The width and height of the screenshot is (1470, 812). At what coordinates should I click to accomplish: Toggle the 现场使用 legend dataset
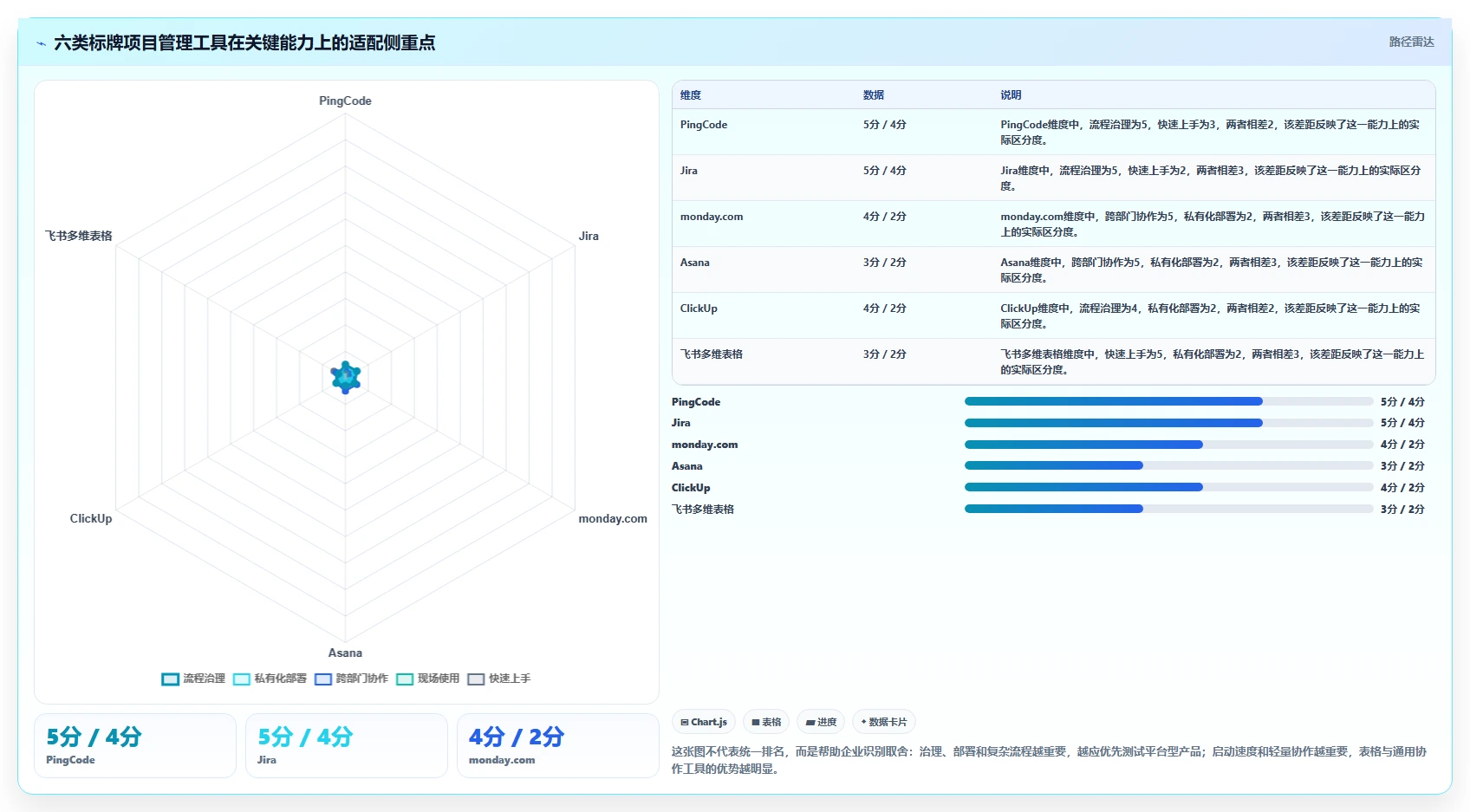pos(427,679)
